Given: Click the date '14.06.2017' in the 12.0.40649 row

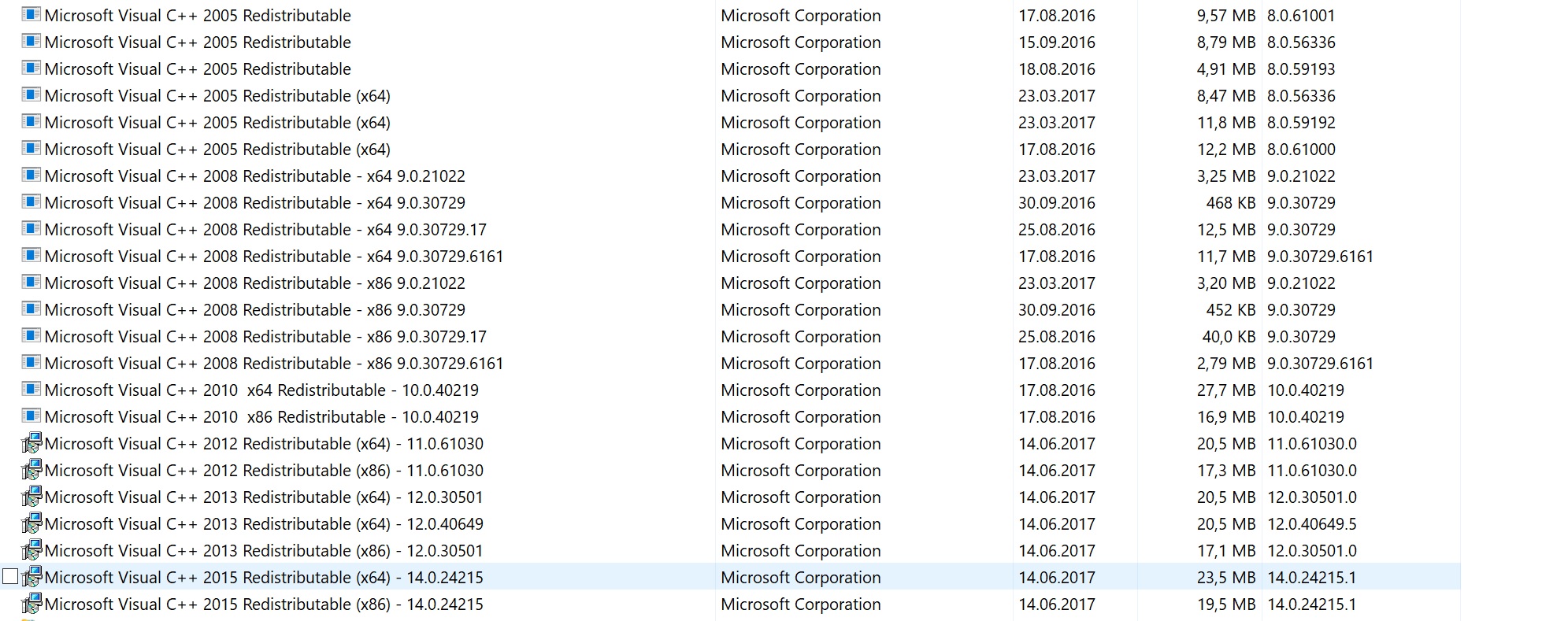Looking at the screenshot, I should 1057,524.
